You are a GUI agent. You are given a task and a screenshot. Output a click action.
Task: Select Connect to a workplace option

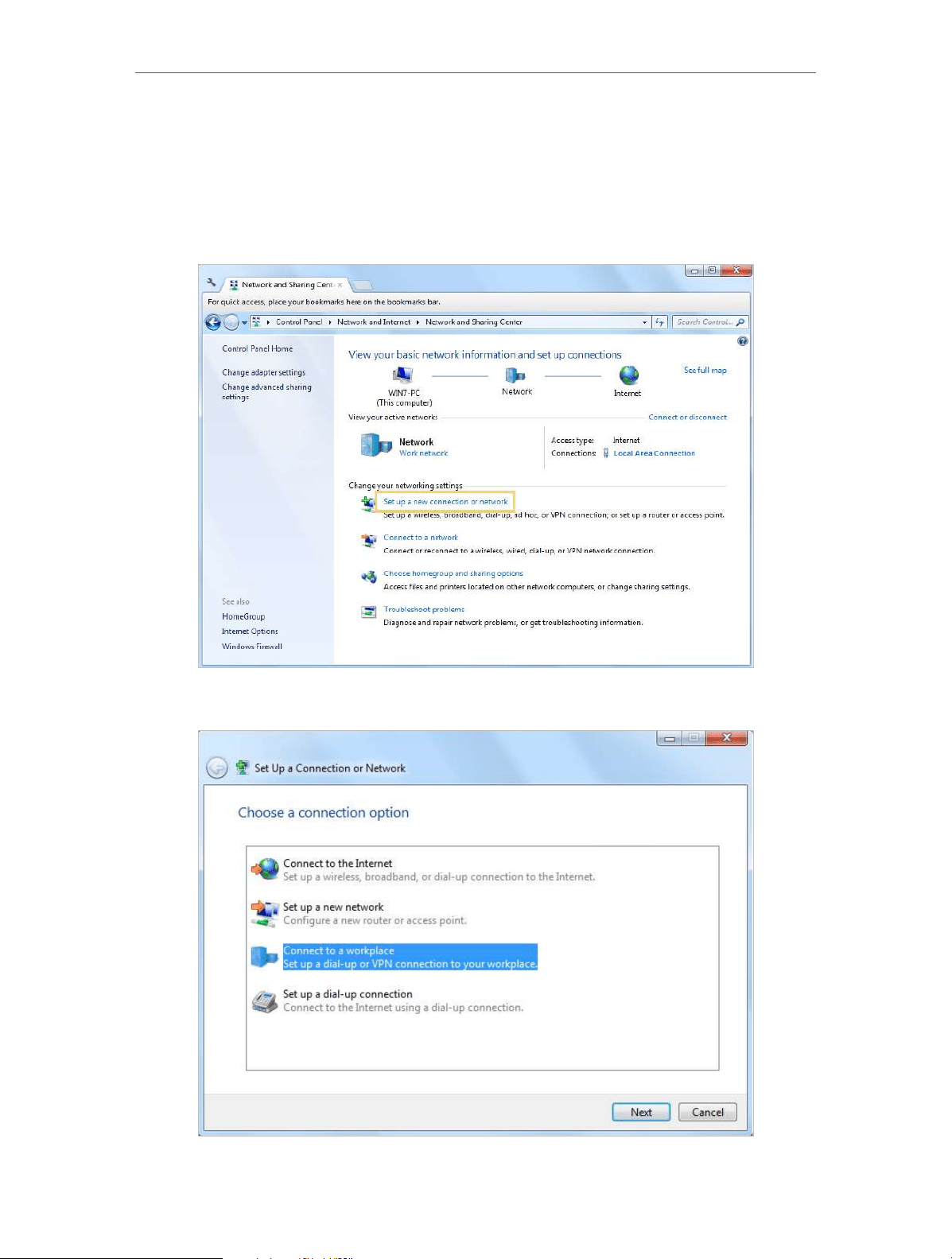tap(410, 957)
